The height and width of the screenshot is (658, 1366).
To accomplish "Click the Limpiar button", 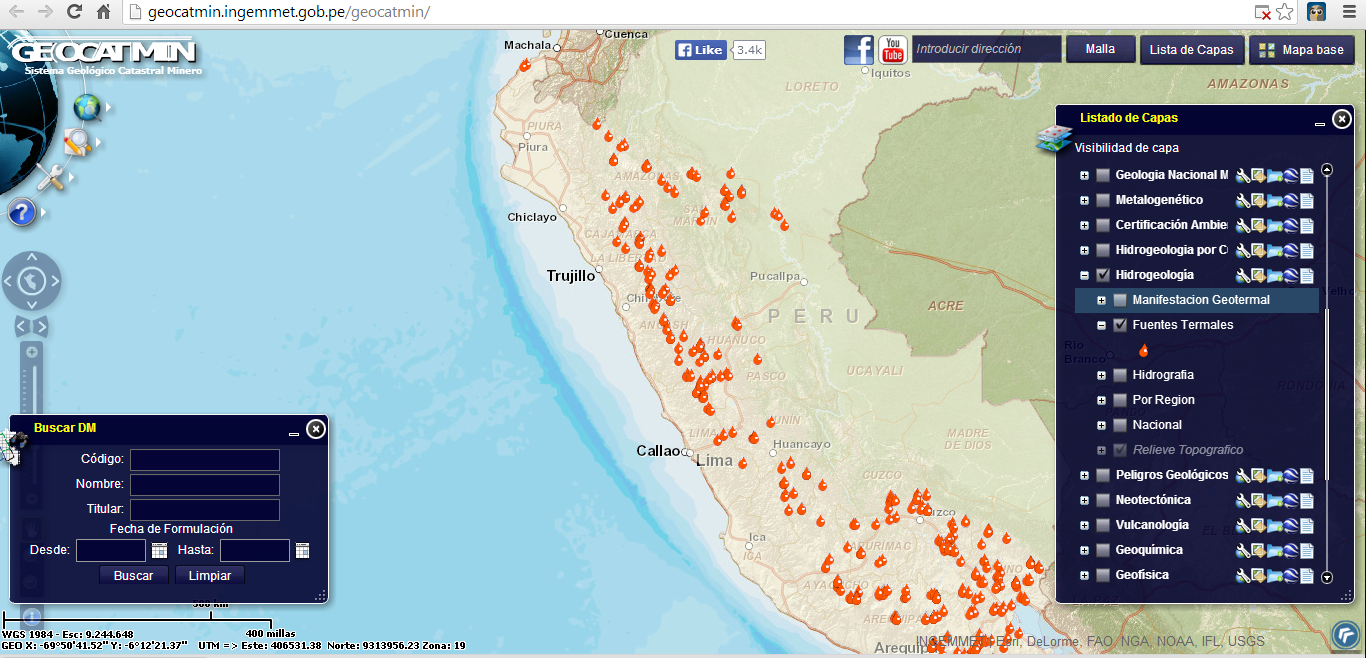I will point(210,575).
